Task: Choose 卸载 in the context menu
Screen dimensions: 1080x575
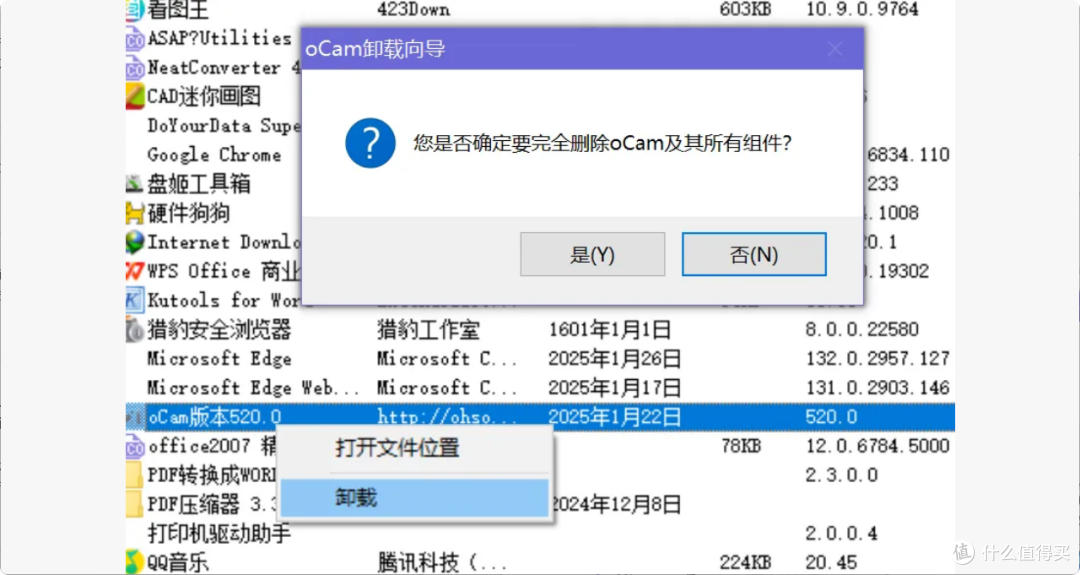Action: pyautogui.click(x=415, y=498)
